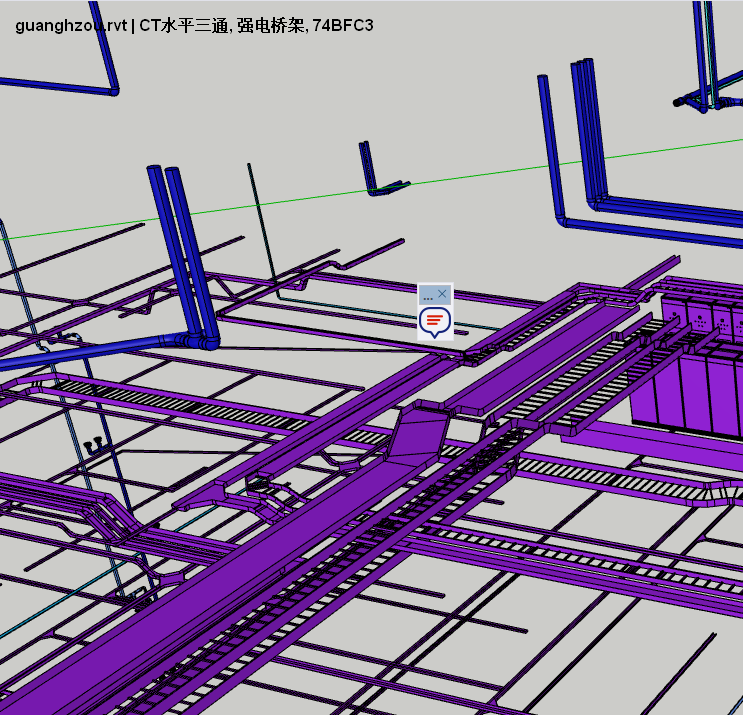This screenshot has height=715, width=743.
Task: Click the ellipsis on the comment popup
Action: click(x=428, y=295)
